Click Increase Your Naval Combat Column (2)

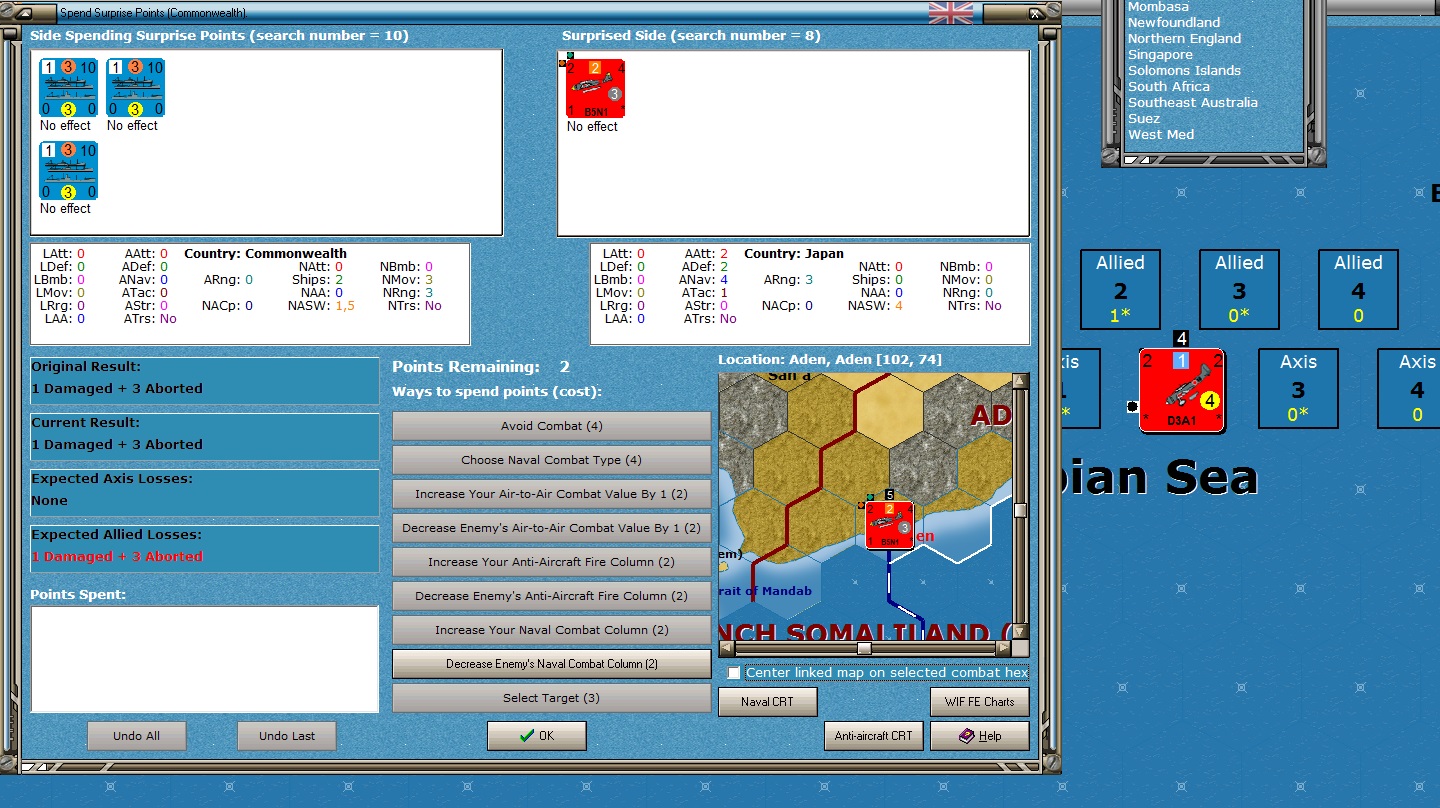552,630
